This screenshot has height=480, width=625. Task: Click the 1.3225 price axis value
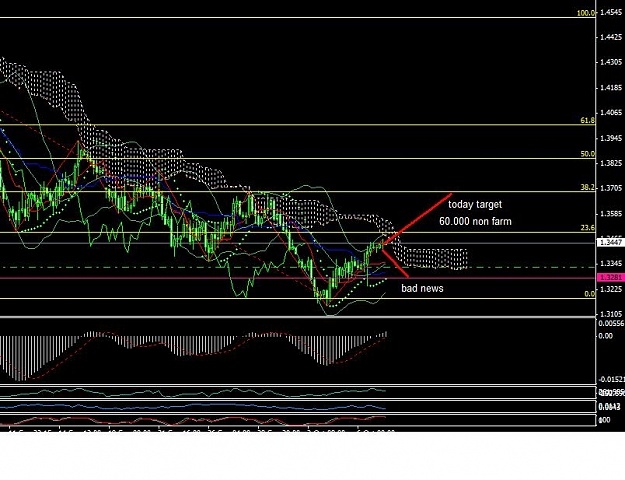pos(611,289)
